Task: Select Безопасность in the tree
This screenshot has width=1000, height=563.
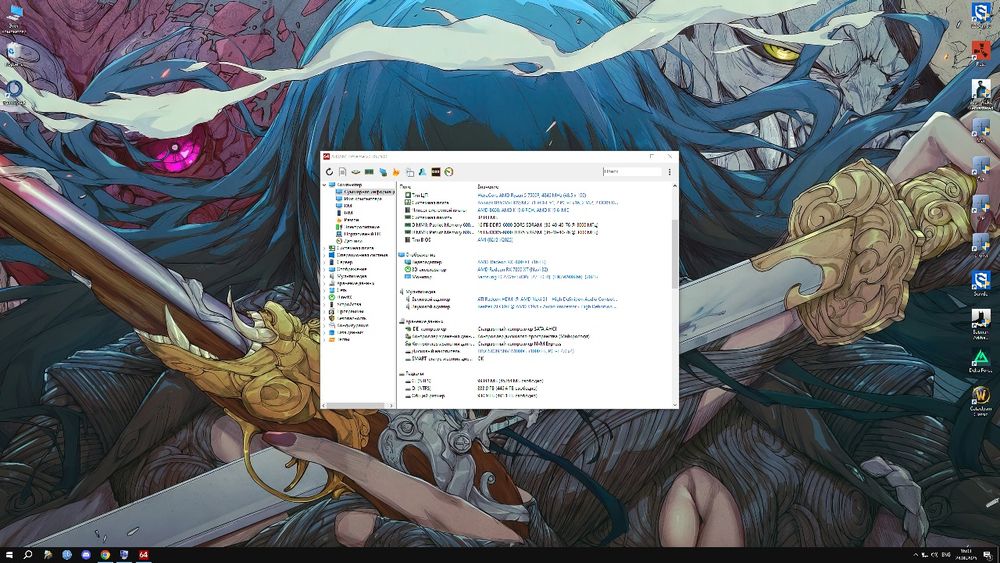Action: coord(351,318)
